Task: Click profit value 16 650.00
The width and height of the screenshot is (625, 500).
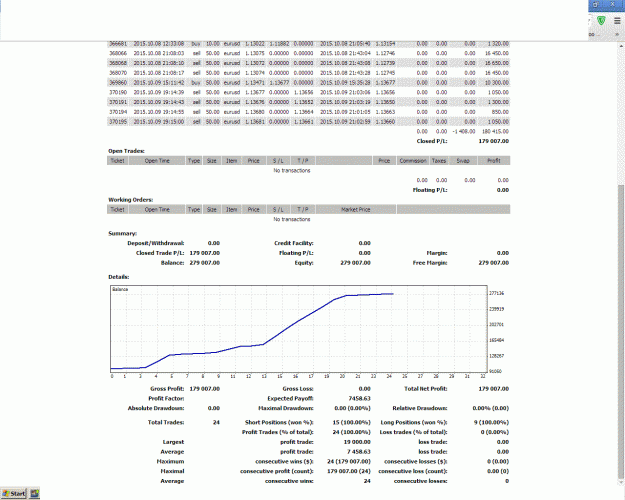Action: point(497,63)
